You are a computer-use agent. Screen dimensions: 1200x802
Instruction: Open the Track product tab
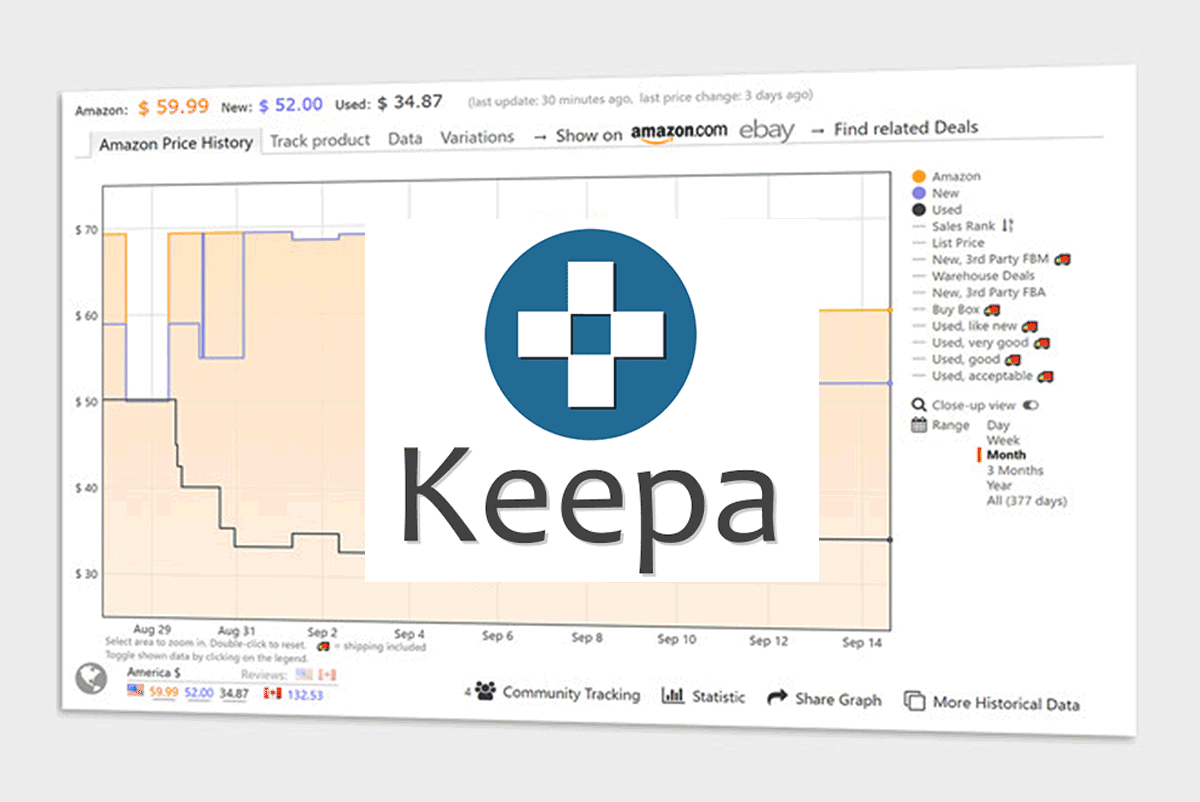[x=320, y=140]
